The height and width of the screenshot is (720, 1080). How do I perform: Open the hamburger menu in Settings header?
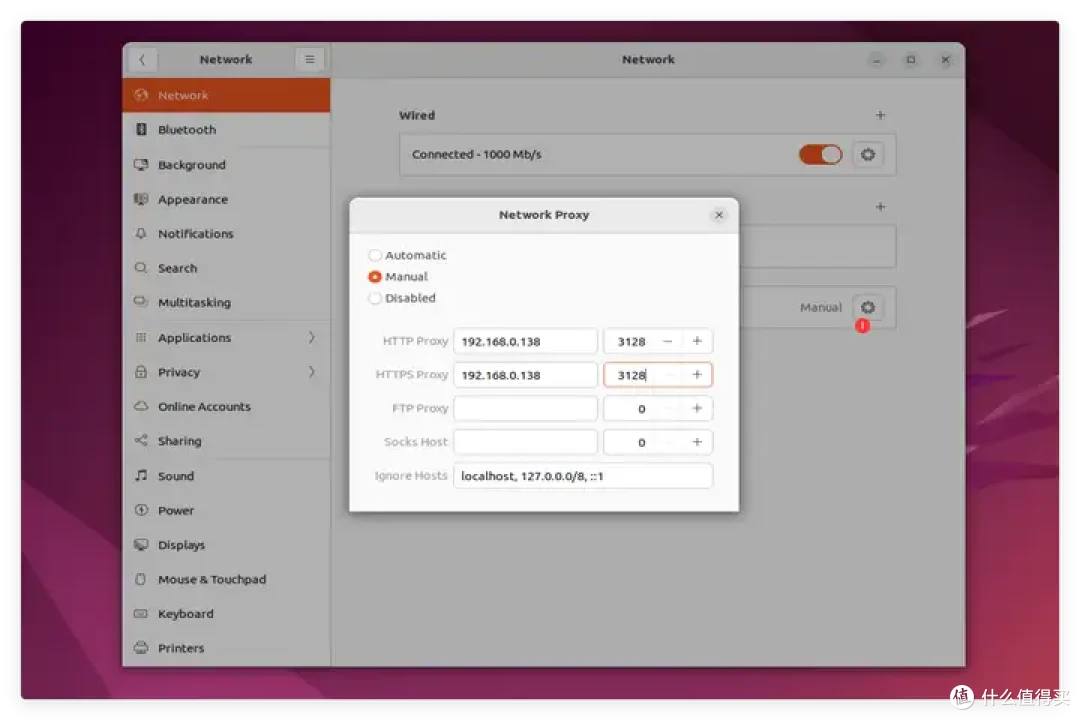coord(309,60)
